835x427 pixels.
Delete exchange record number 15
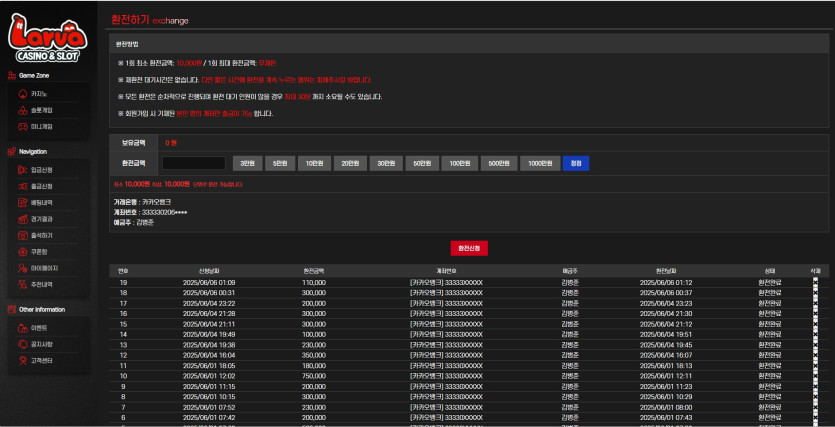point(815,324)
